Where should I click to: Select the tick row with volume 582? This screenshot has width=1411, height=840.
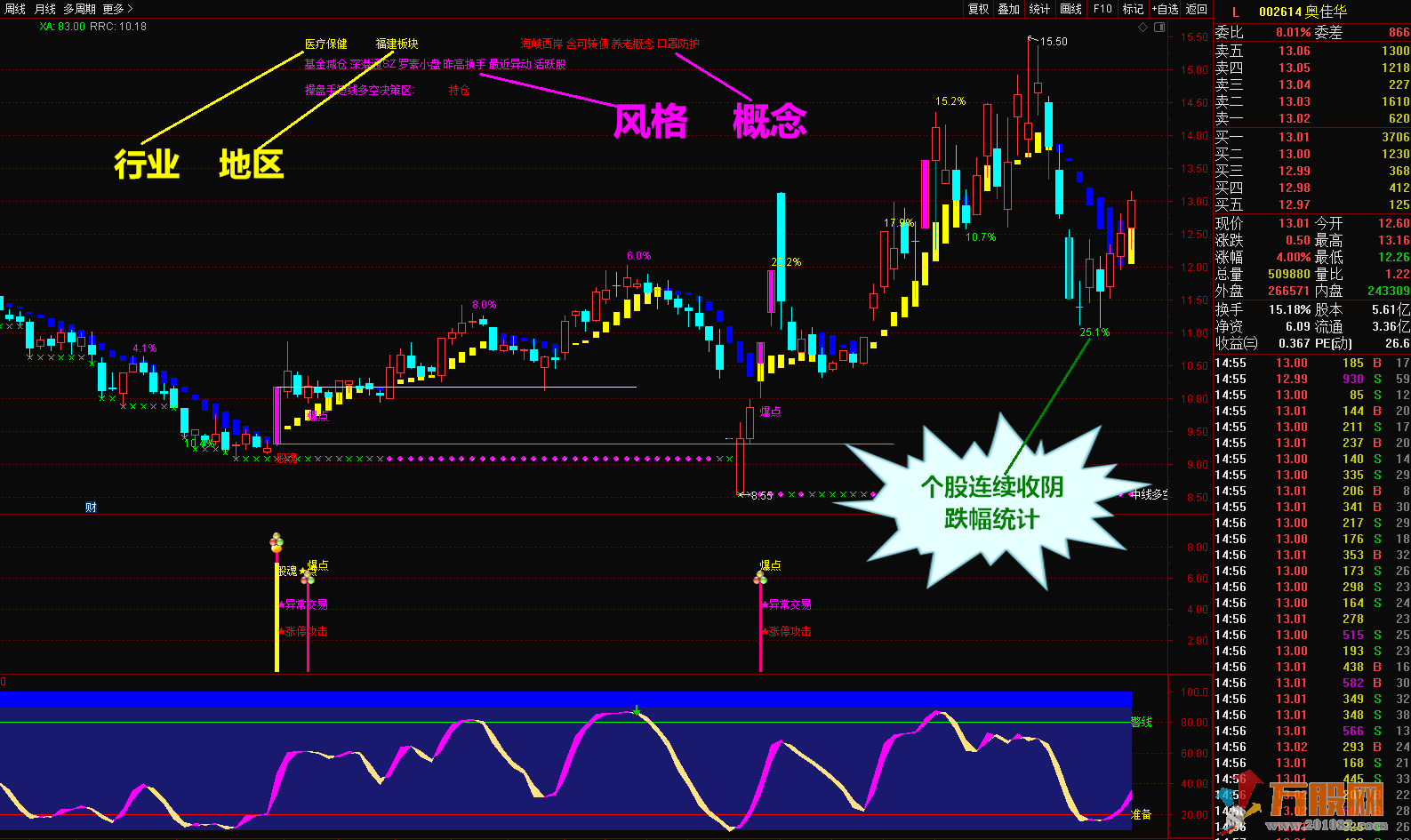(1312, 683)
